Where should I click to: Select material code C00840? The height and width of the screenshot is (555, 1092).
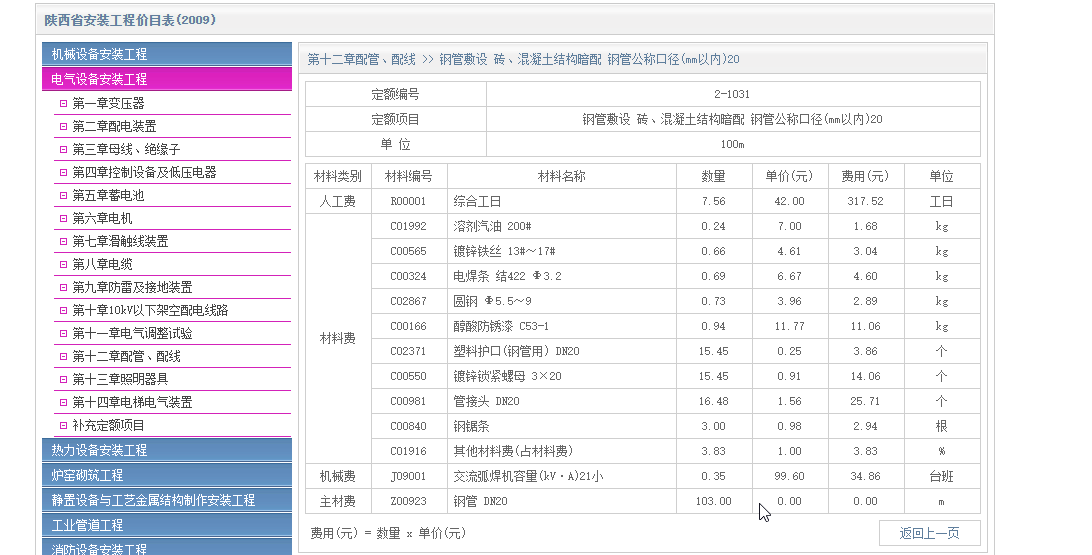(x=408, y=427)
